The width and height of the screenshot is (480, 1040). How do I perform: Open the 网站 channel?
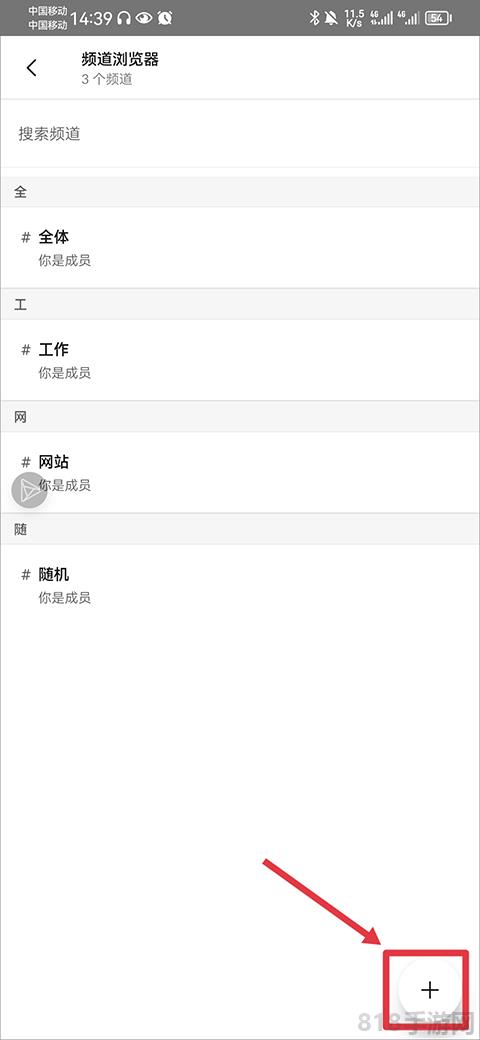click(240, 472)
